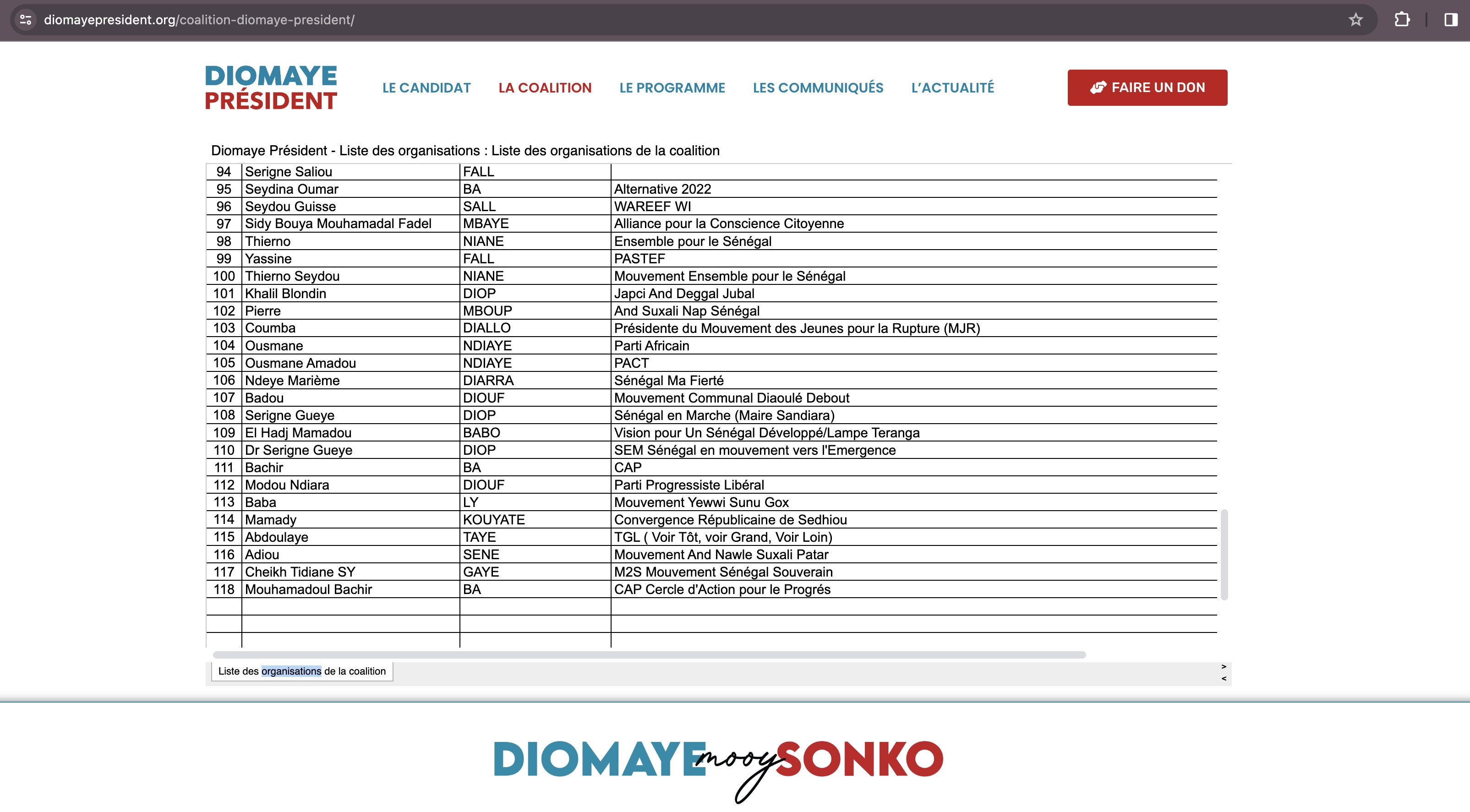Open the Les Communiqués menu item
The height and width of the screenshot is (812, 1470).
818,88
